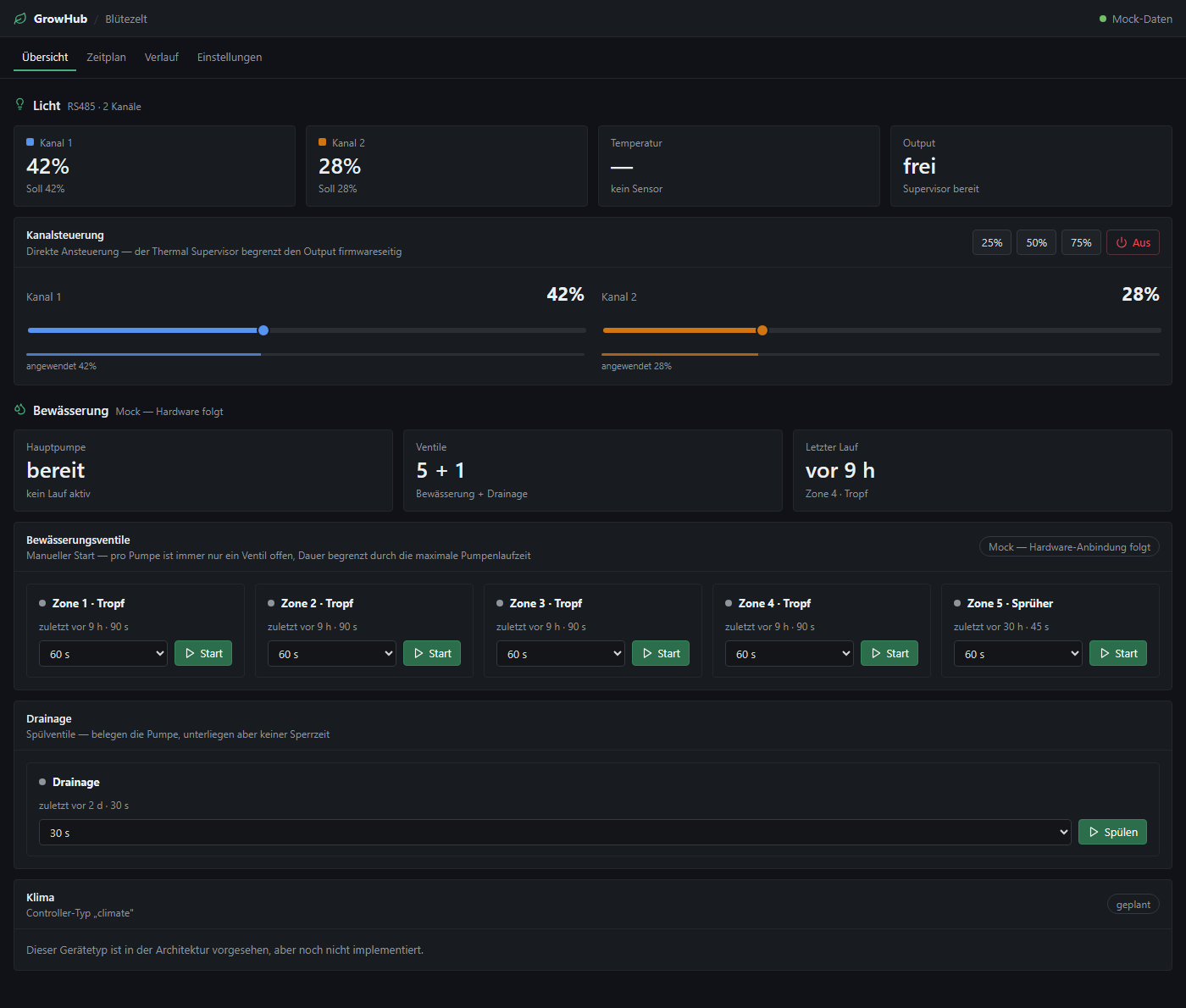This screenshot has width=1186, height=1008.
Task: Click the Drainage valve status dot
Action: tap(42, 782)
